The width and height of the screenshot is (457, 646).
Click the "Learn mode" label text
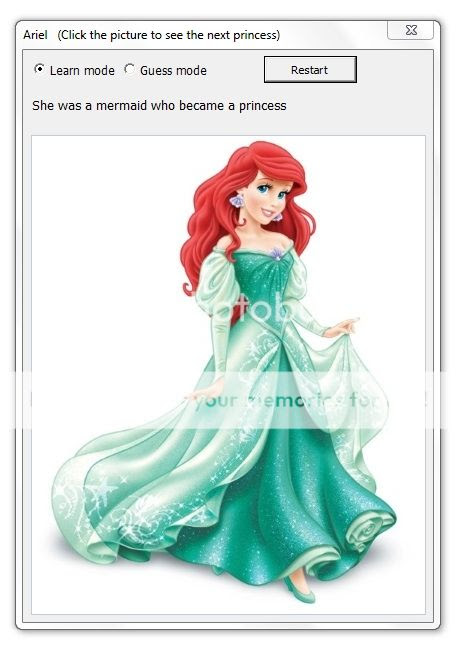[x=82, y=70]
